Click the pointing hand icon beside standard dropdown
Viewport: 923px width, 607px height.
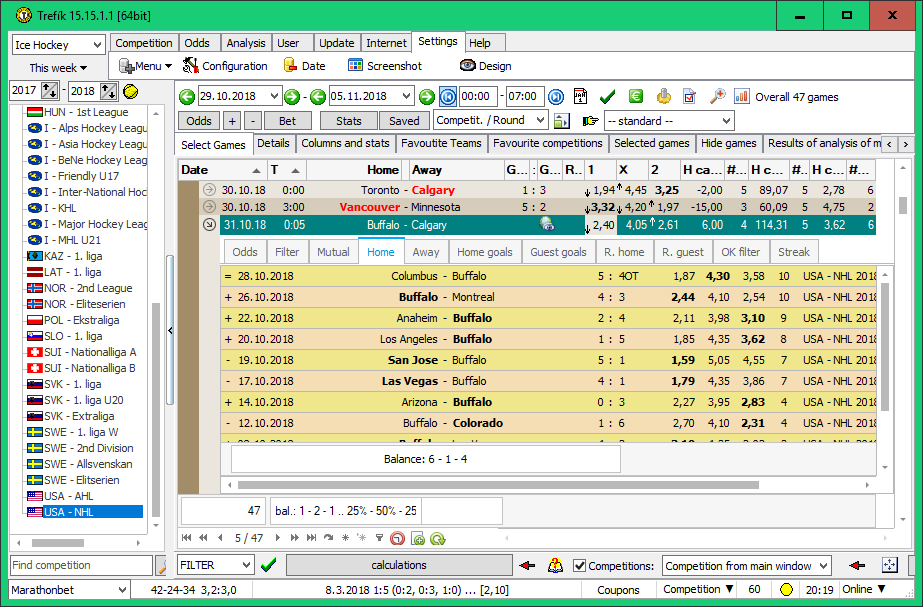(x=590, y=121)
